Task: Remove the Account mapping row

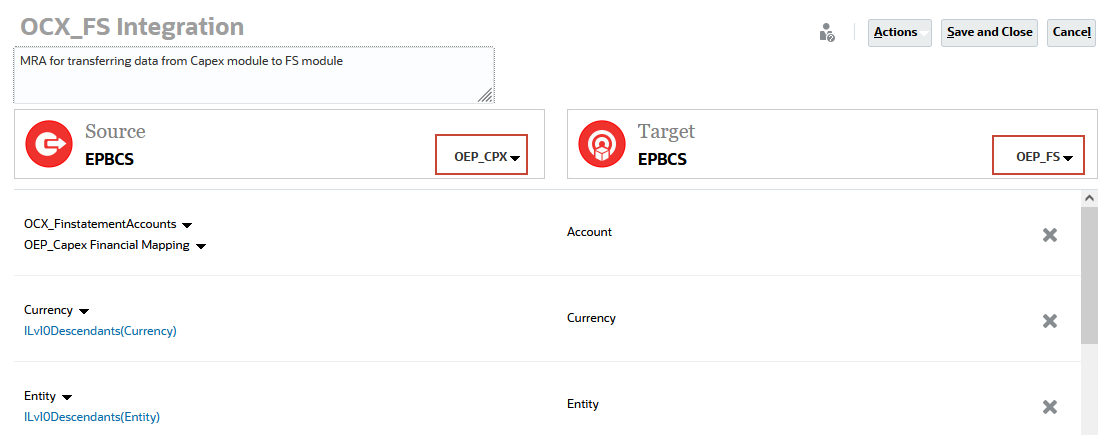Action: pyautogui.click(x=1049, y=235)
